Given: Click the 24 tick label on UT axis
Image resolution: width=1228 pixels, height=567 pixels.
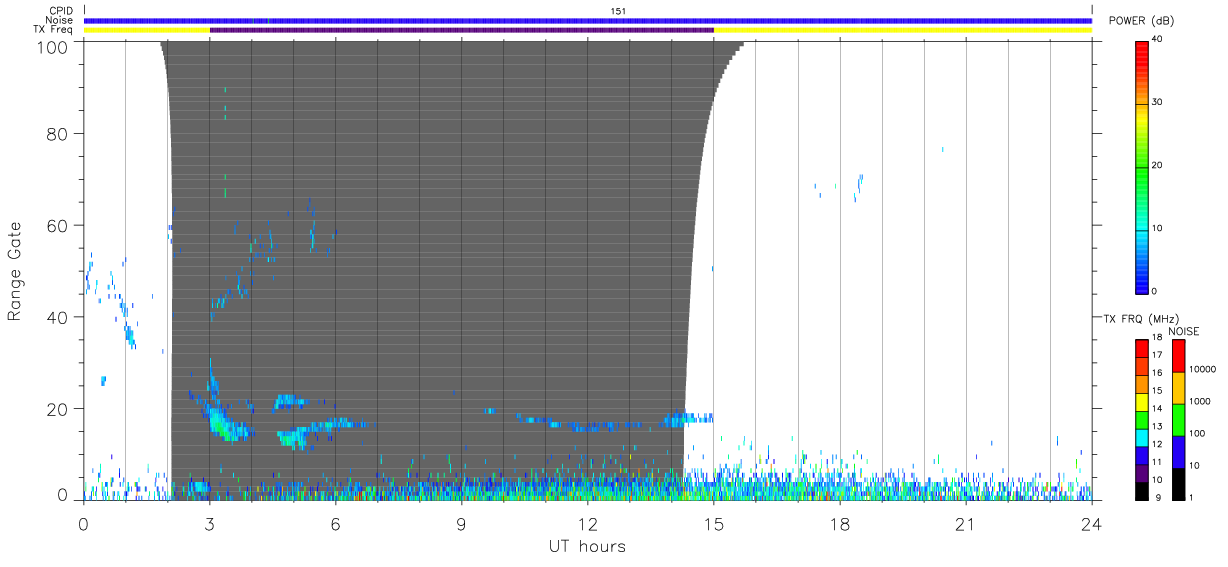Looking at the screenshot, I should coord(1092,524).
